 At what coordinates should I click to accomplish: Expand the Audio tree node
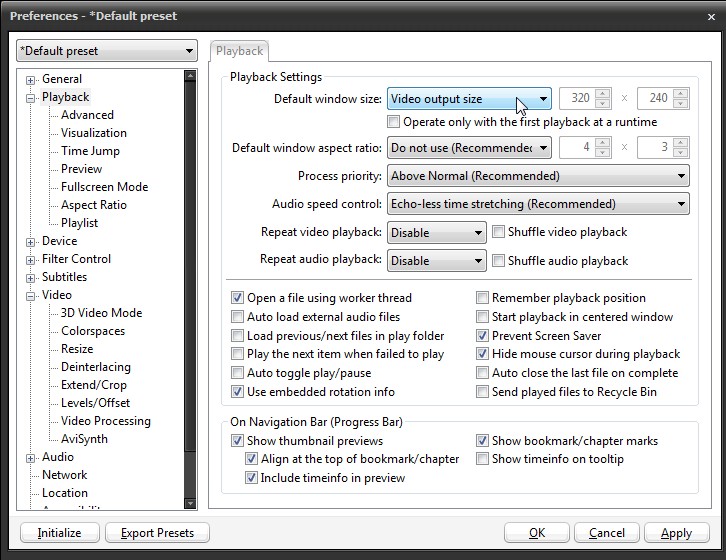(x=31, y=458)
